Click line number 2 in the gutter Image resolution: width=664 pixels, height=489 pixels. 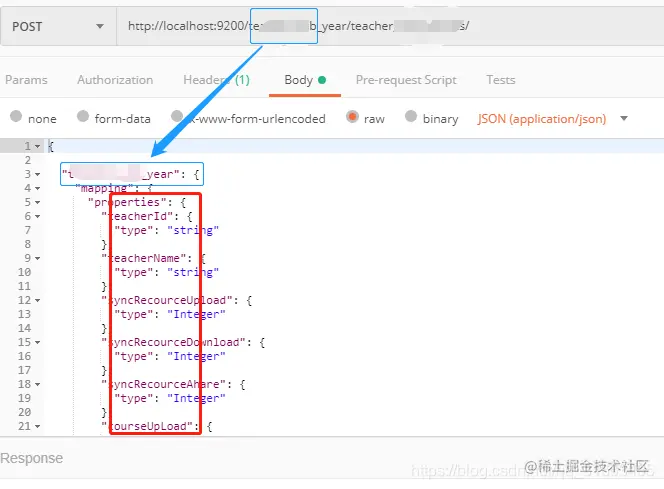28,160
